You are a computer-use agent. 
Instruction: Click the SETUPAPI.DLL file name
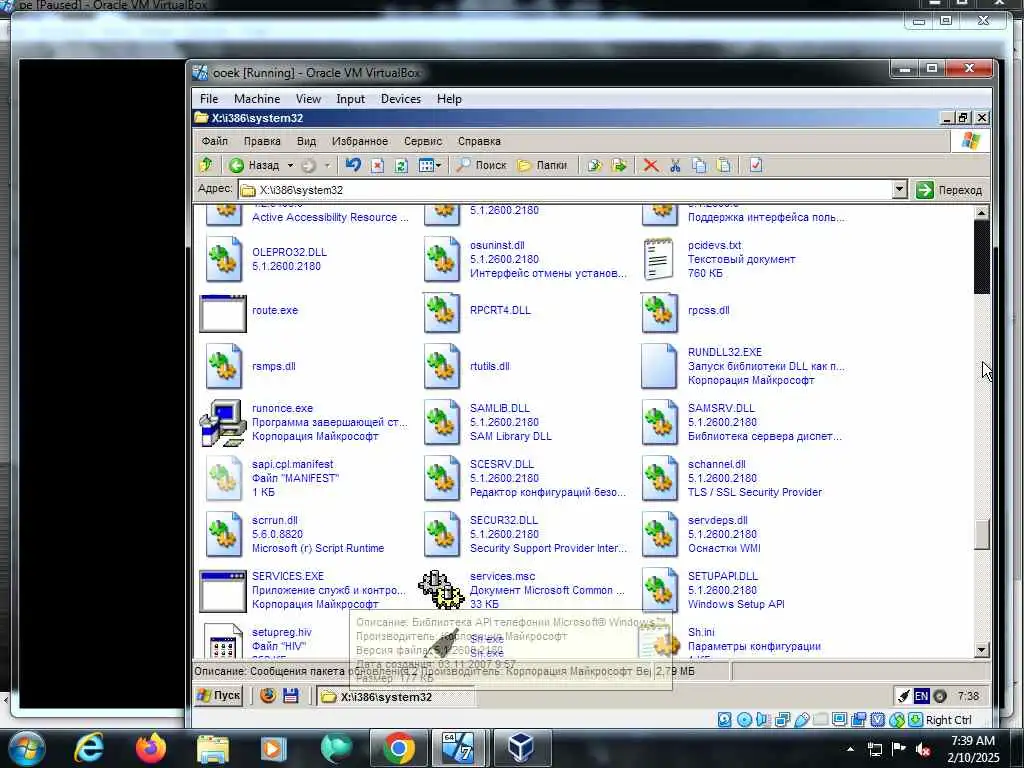(722, 577)
